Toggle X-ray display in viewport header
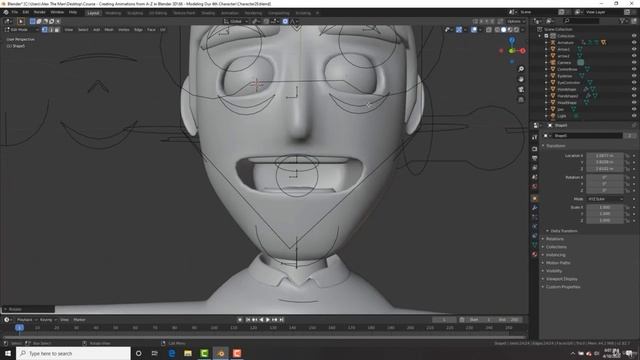 [x=489, y=29]
